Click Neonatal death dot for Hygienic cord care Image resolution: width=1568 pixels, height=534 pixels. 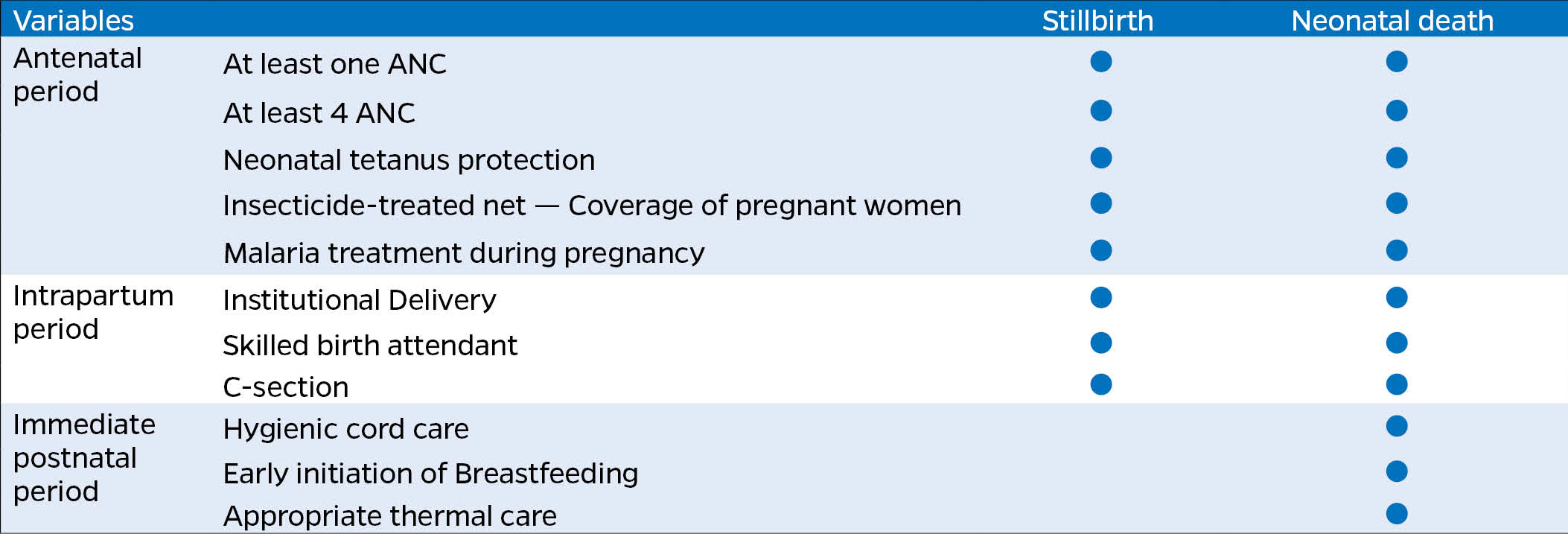pos(1397,426)
